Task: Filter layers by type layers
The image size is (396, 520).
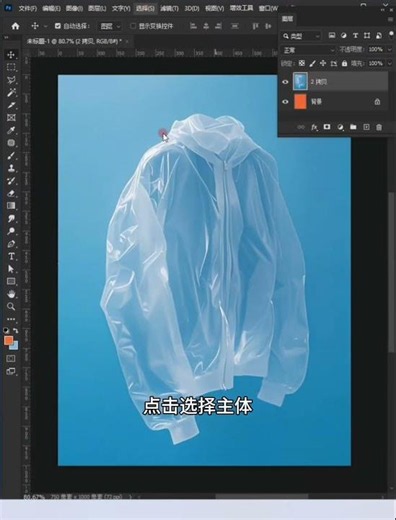Action: (x=355, y=35)
